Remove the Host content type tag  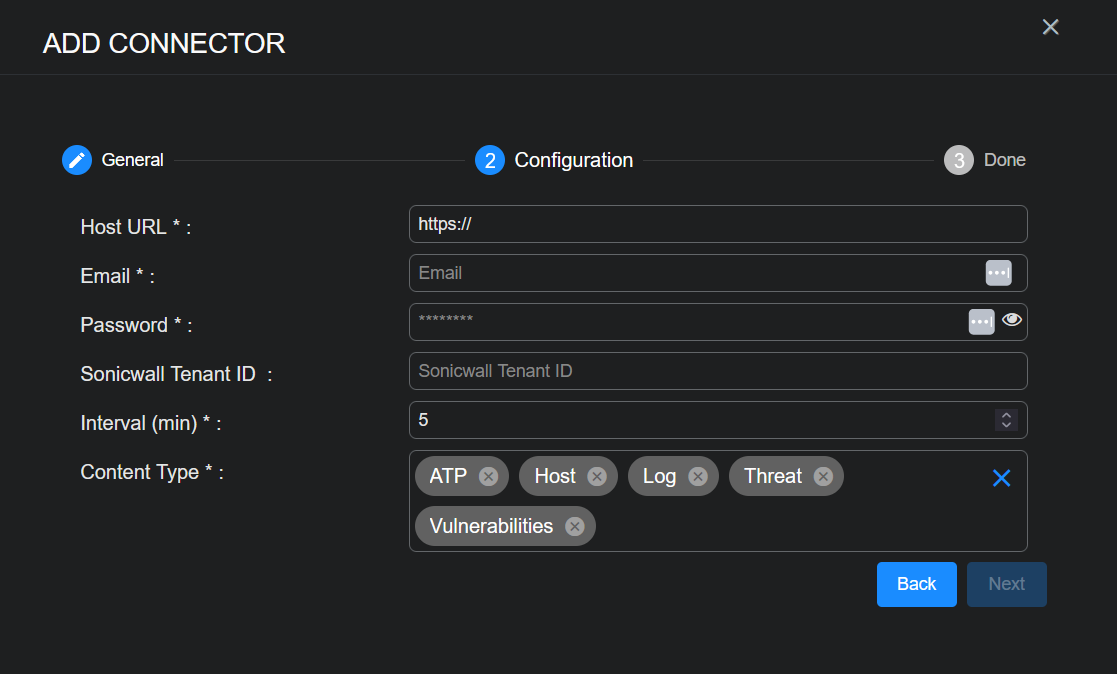[597, 476]
